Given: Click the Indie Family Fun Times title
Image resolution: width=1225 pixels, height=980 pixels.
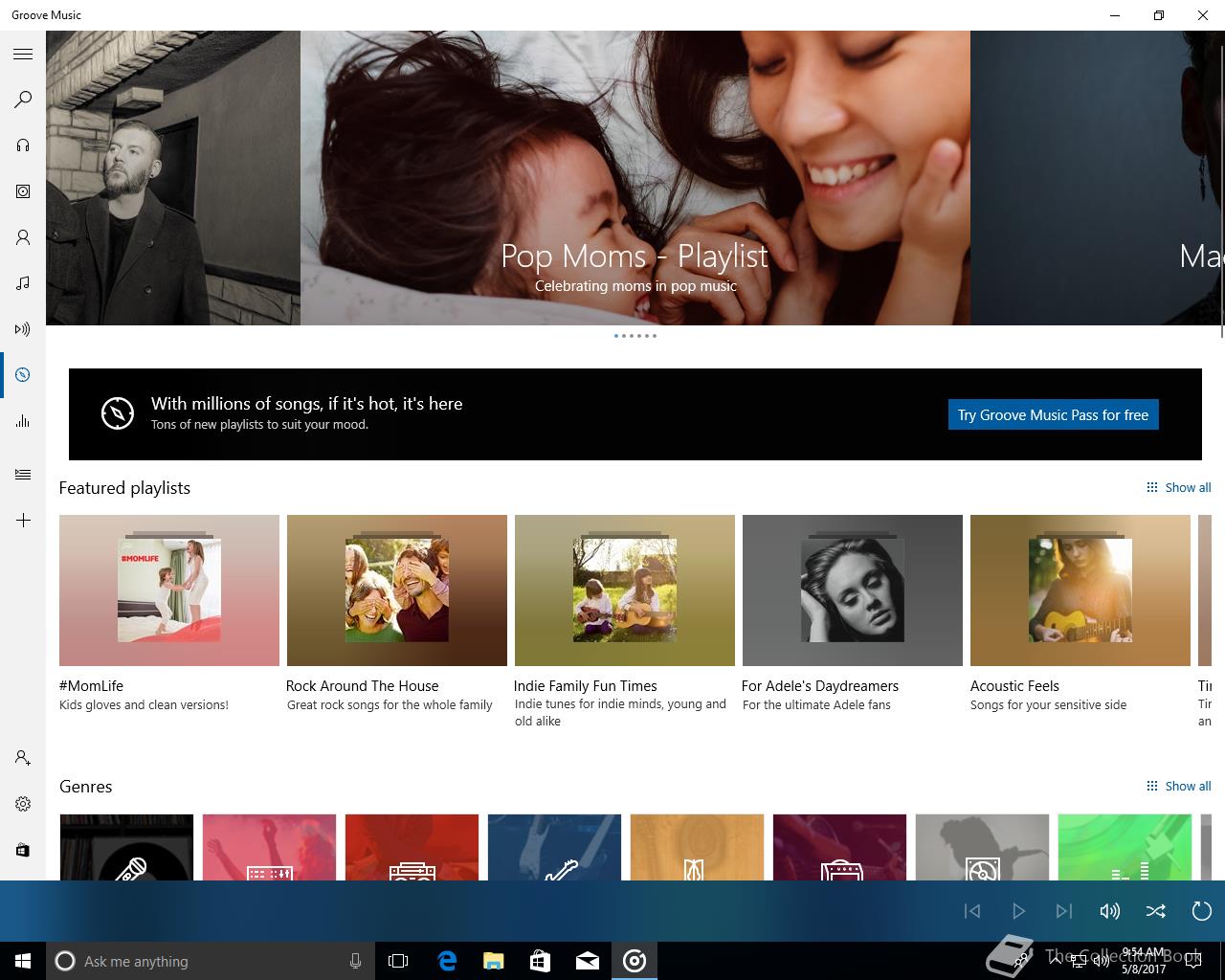Looking at the screenshot, I should click(x=585, y=686).
